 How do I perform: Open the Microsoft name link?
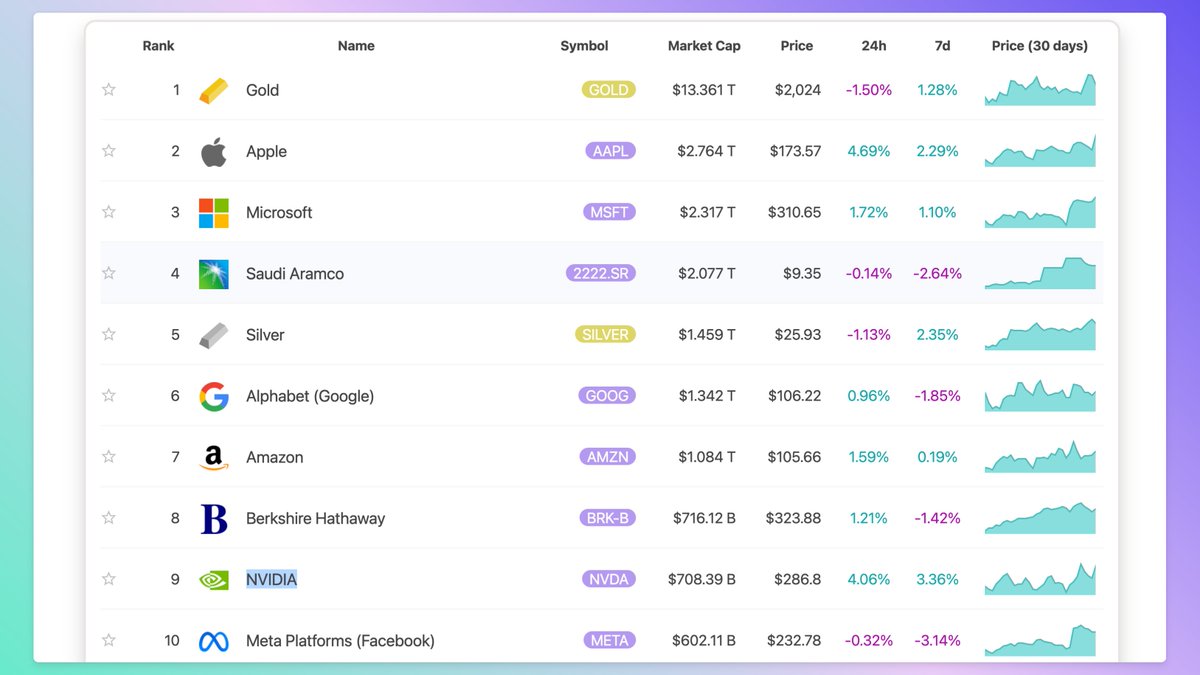(279, 212)
